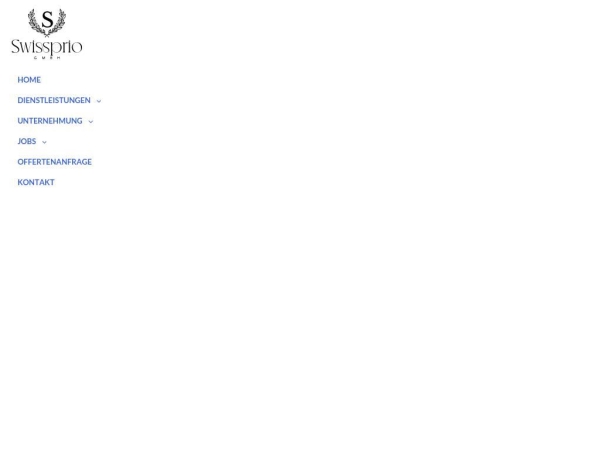
Task: Request a quote via OFFERTENANFRAGE
Action: (55, 162)
